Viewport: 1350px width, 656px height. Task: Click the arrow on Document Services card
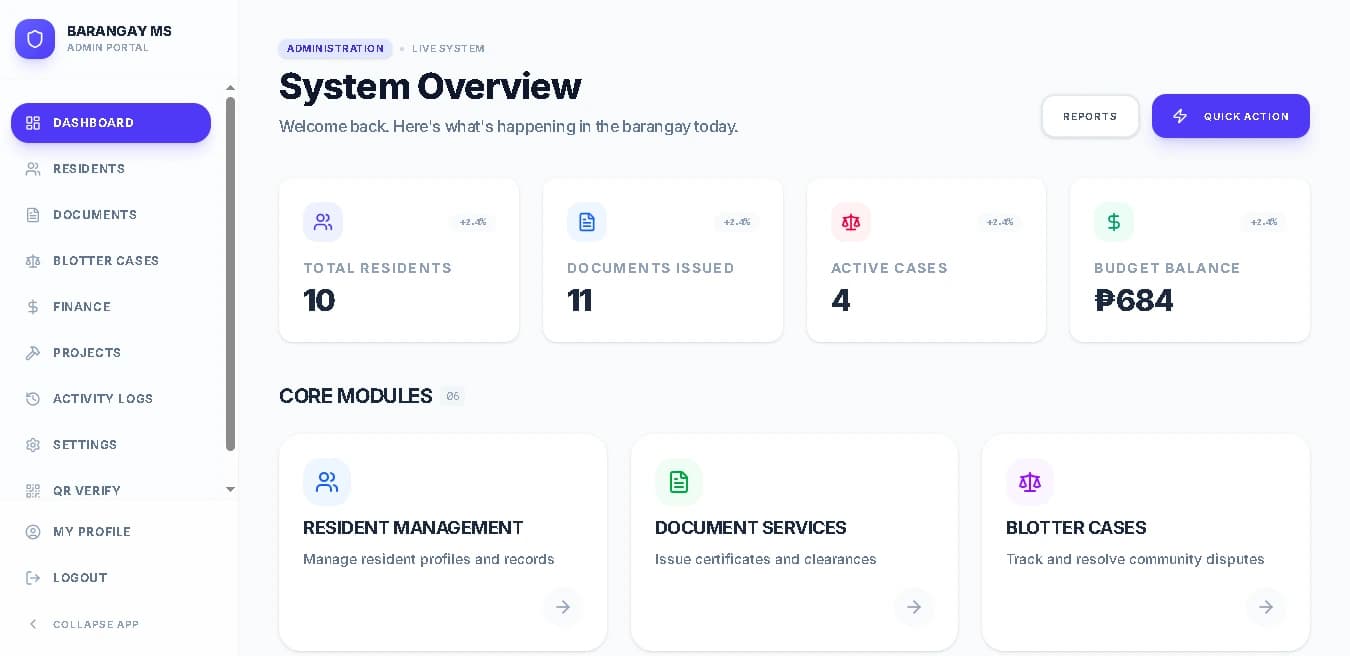[x=914, y=607]
